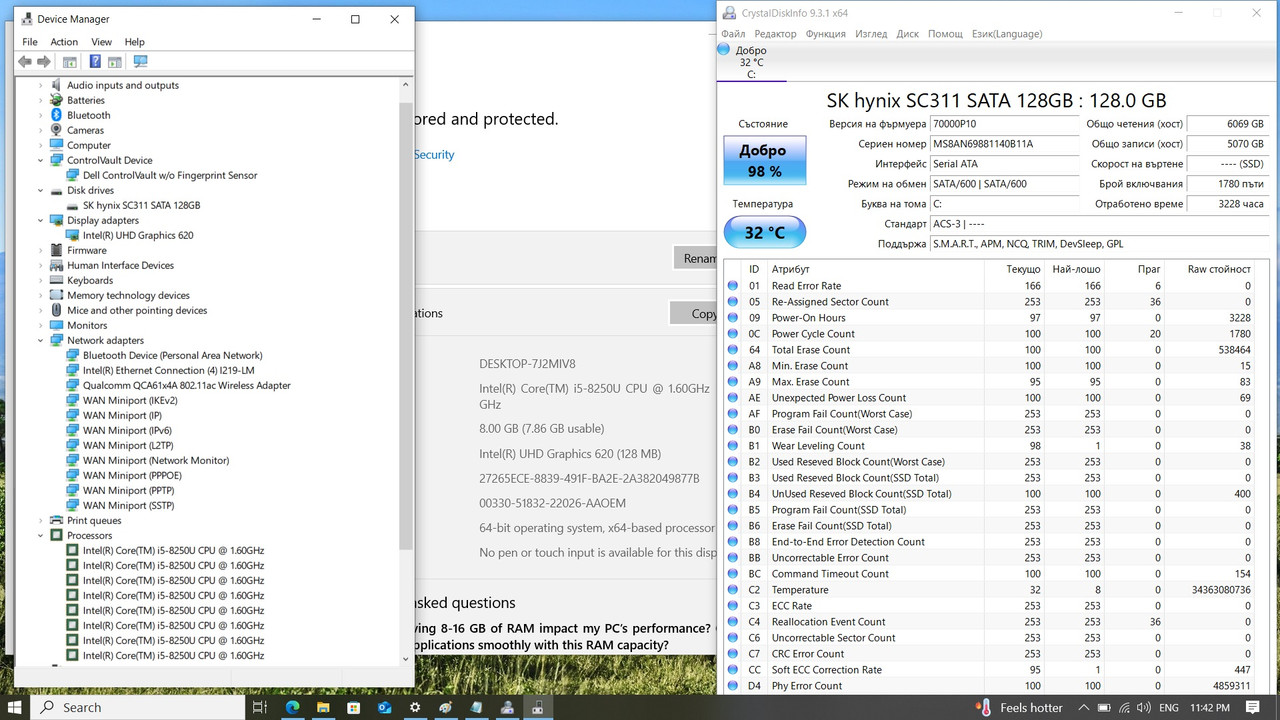Open the Settings gear on the taskbar
The image size is (1280, 720).
(415, 707)
